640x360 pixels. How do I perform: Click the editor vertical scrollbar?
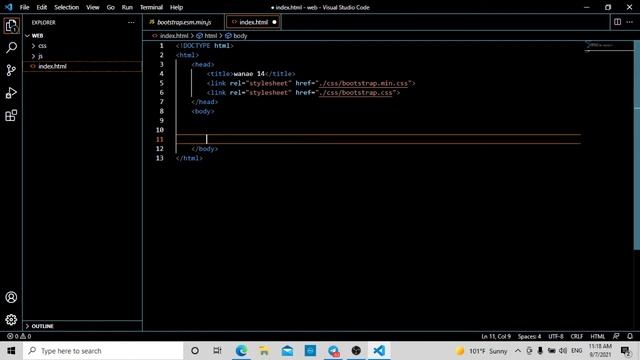[636, 145]
